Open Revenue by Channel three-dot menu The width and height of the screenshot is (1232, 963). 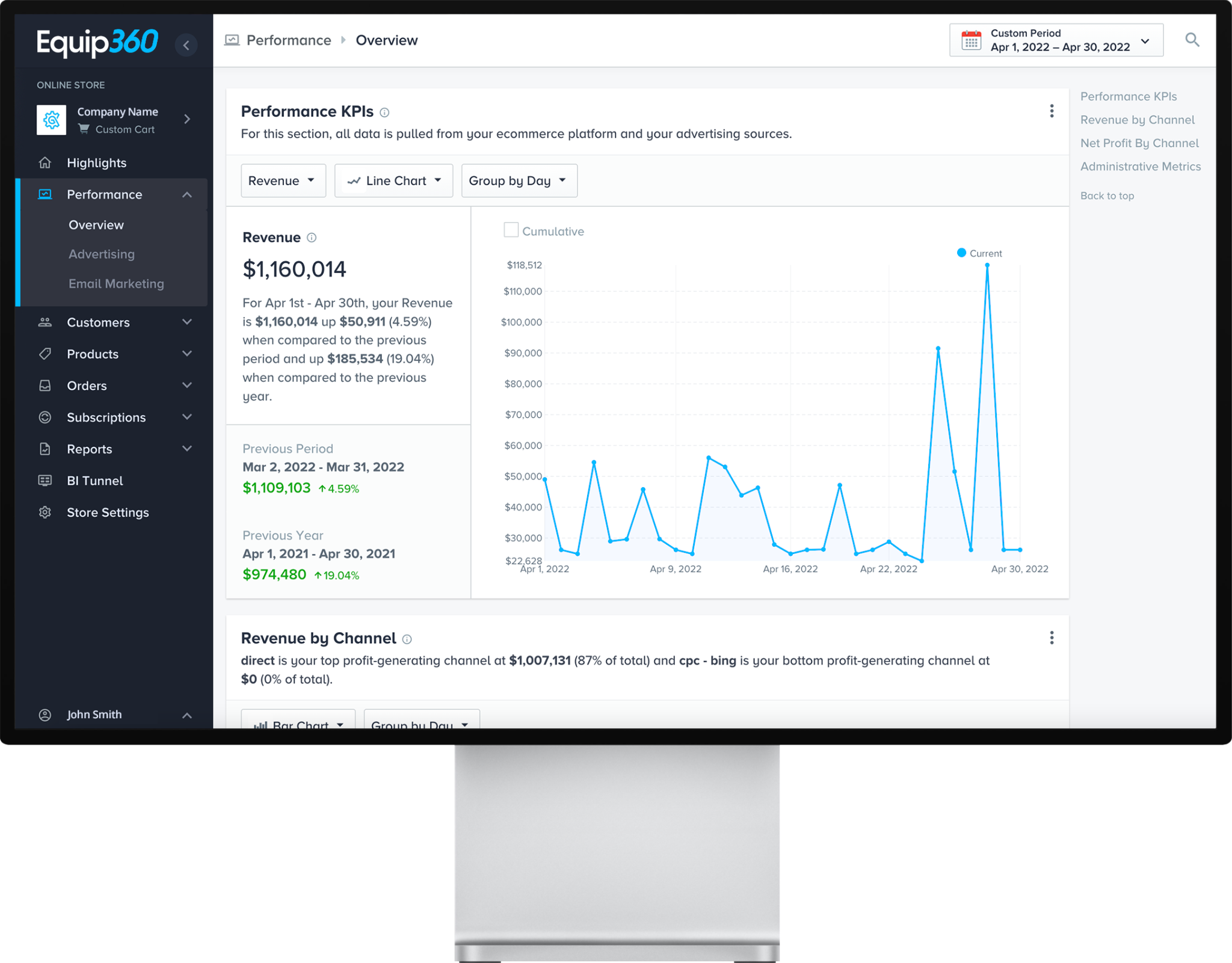(x=1052, y=638)
